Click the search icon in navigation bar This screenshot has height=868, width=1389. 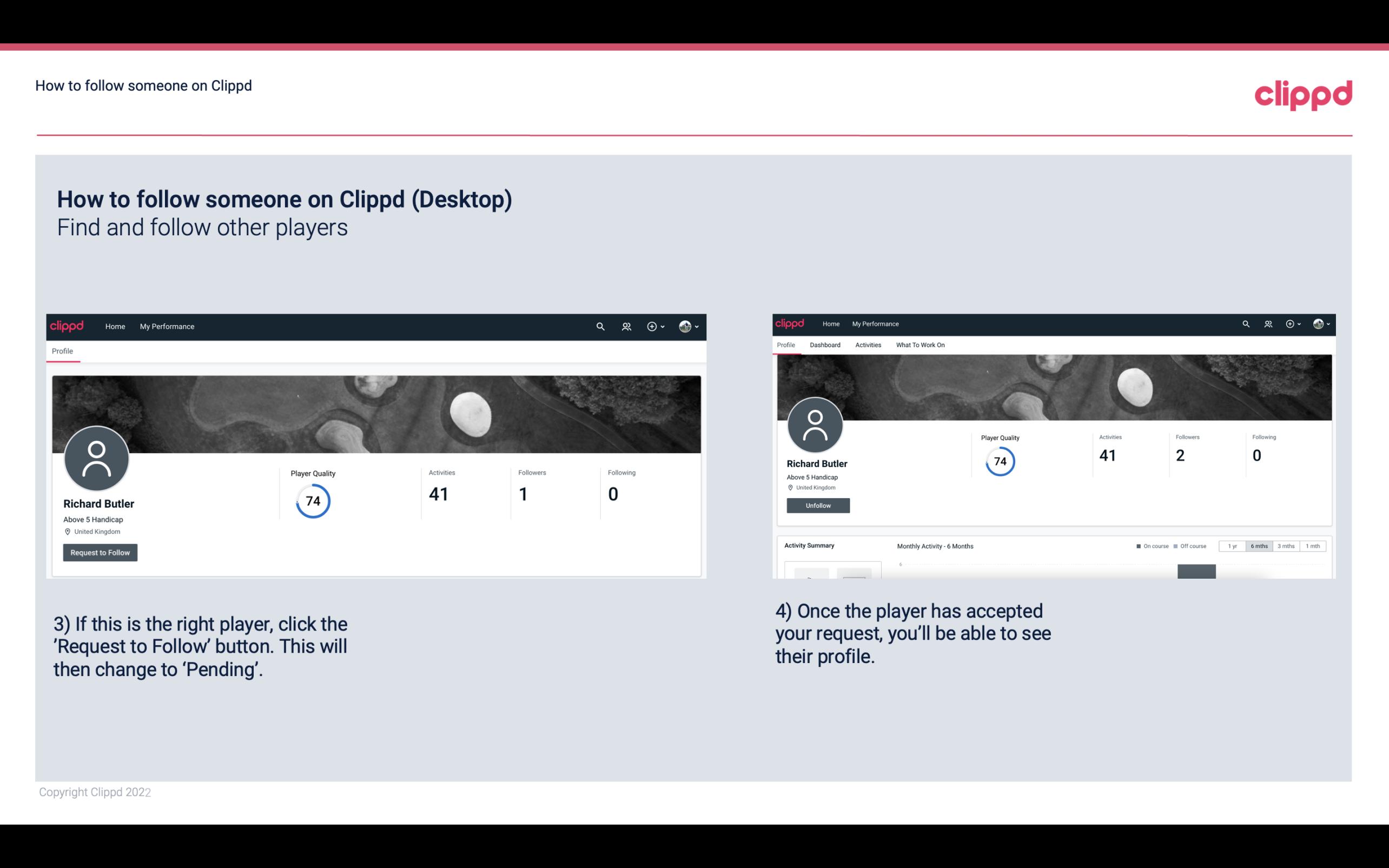600,326
